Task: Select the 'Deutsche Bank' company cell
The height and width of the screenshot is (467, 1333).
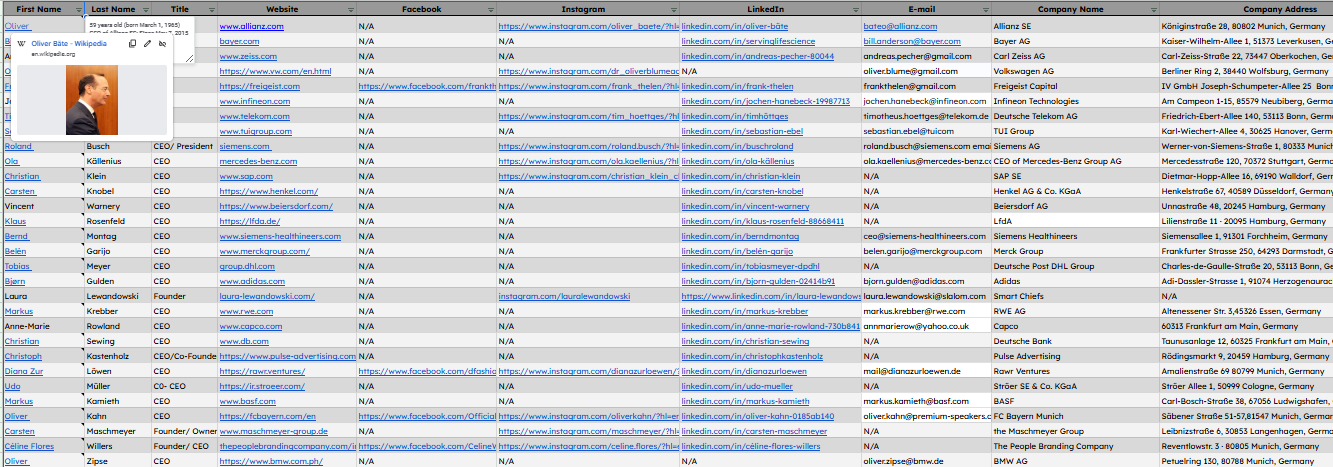Action: coord(1075,341)
